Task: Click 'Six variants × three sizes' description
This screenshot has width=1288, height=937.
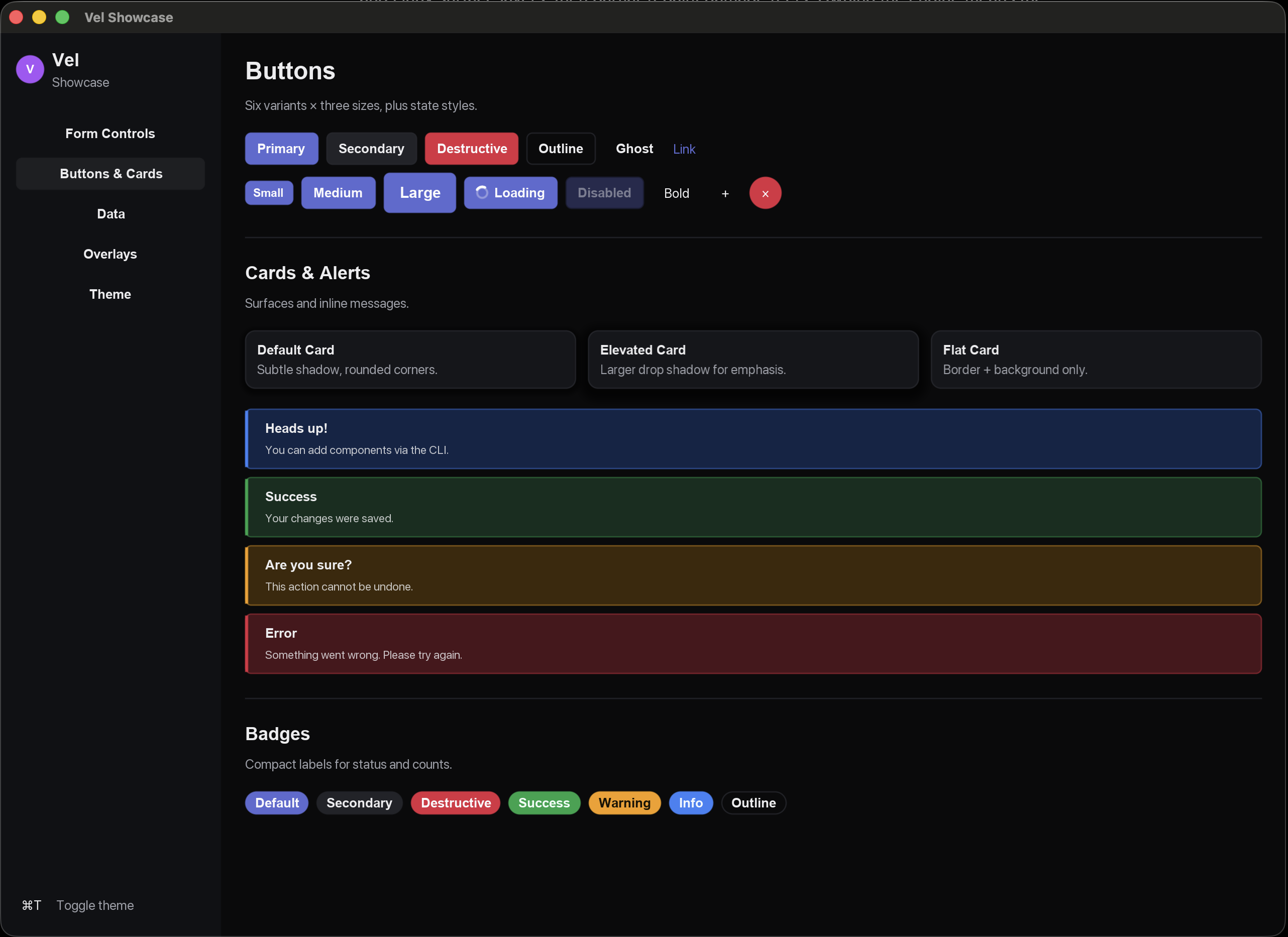Action: click(x=361, y=105)
